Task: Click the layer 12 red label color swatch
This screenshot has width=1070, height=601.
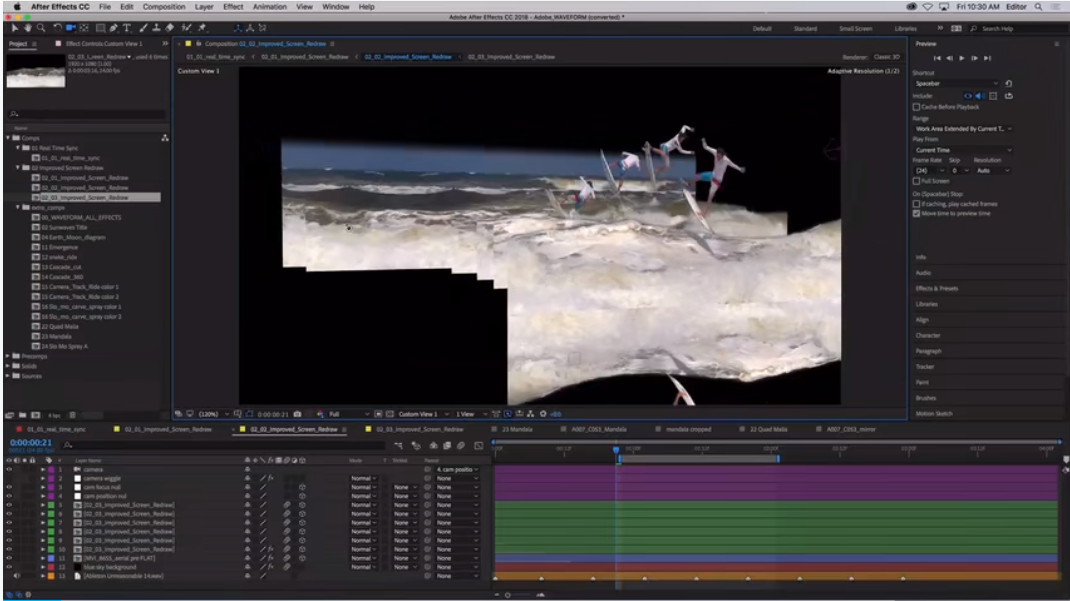Action: (x=51, y=567)
